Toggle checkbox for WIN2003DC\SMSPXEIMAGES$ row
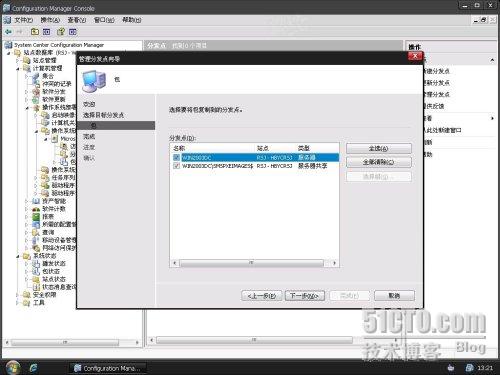 pyautogui.click(x=176, y=165)
